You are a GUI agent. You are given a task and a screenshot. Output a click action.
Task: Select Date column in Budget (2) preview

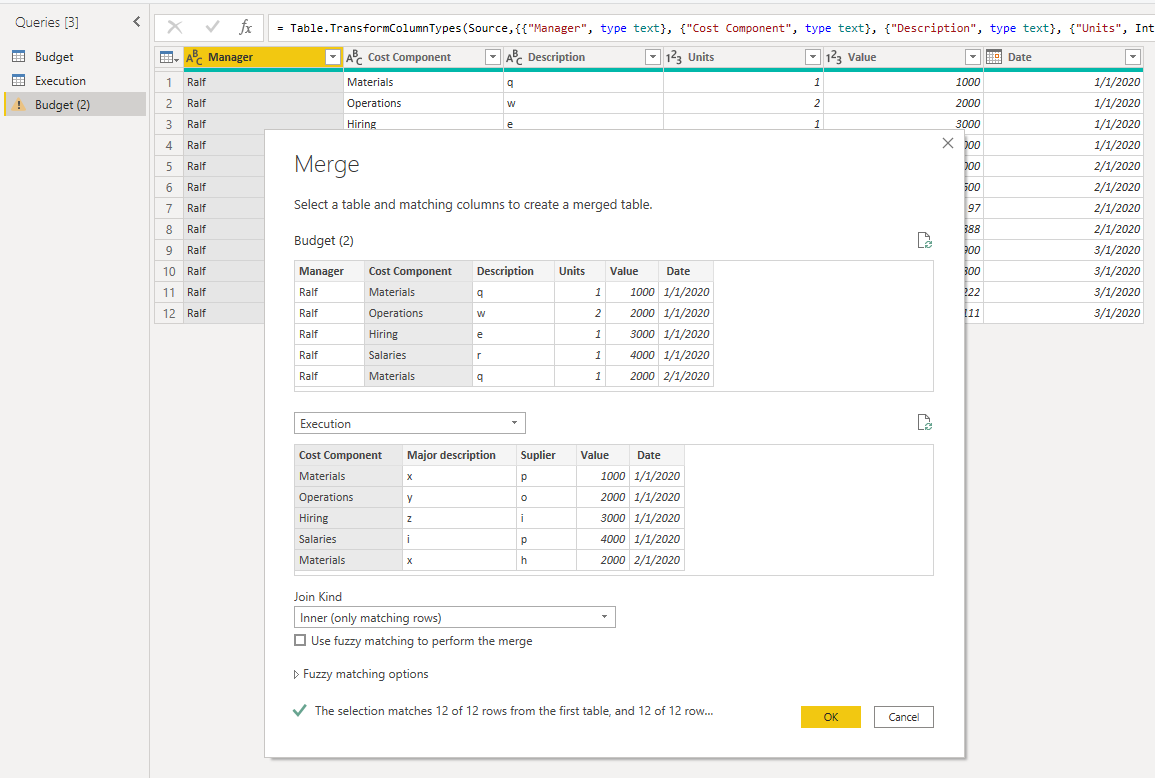coord(687,271)
